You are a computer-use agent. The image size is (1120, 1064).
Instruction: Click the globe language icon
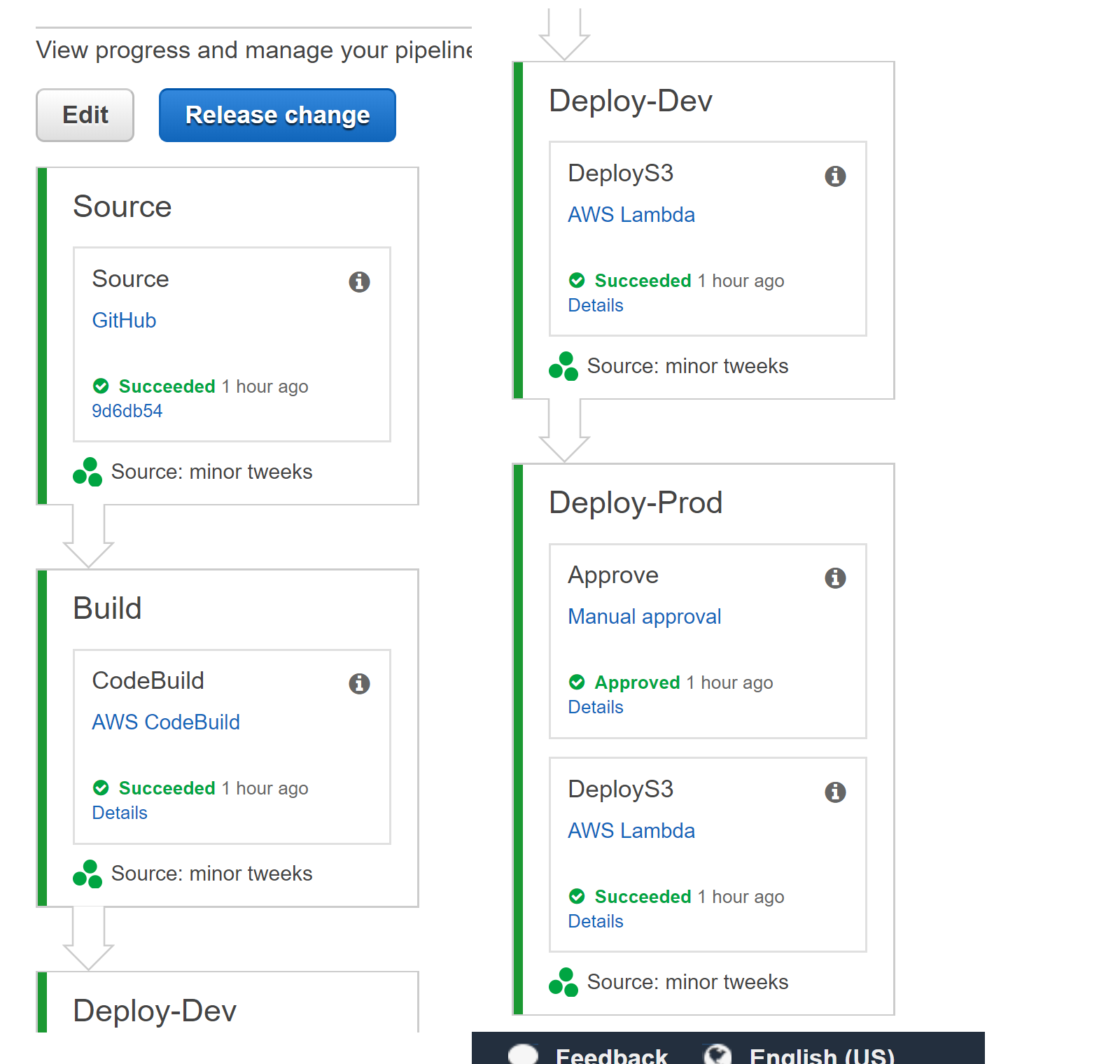pos(717,1055)
